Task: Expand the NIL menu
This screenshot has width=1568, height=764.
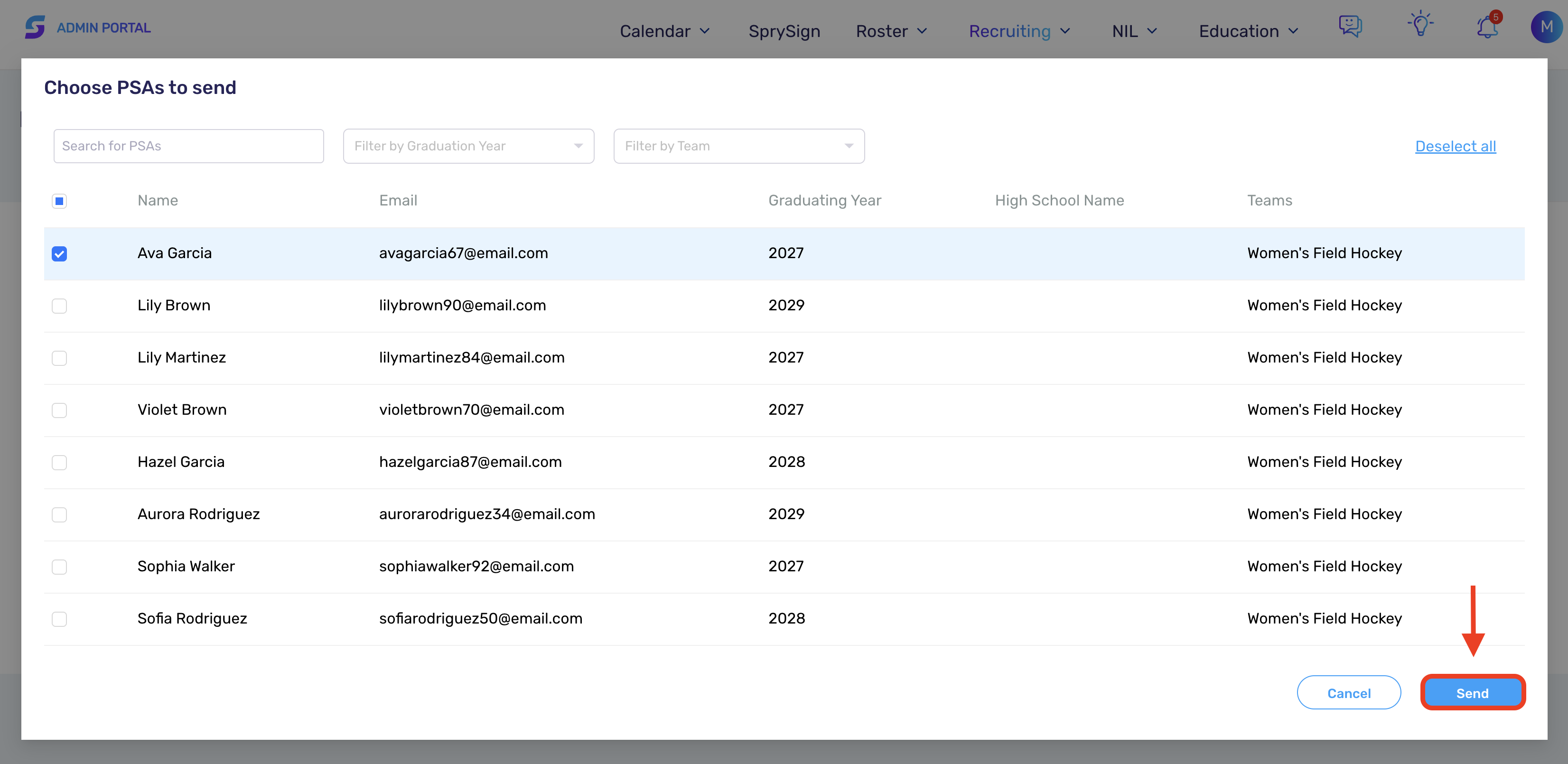Action: point(1134,31)
